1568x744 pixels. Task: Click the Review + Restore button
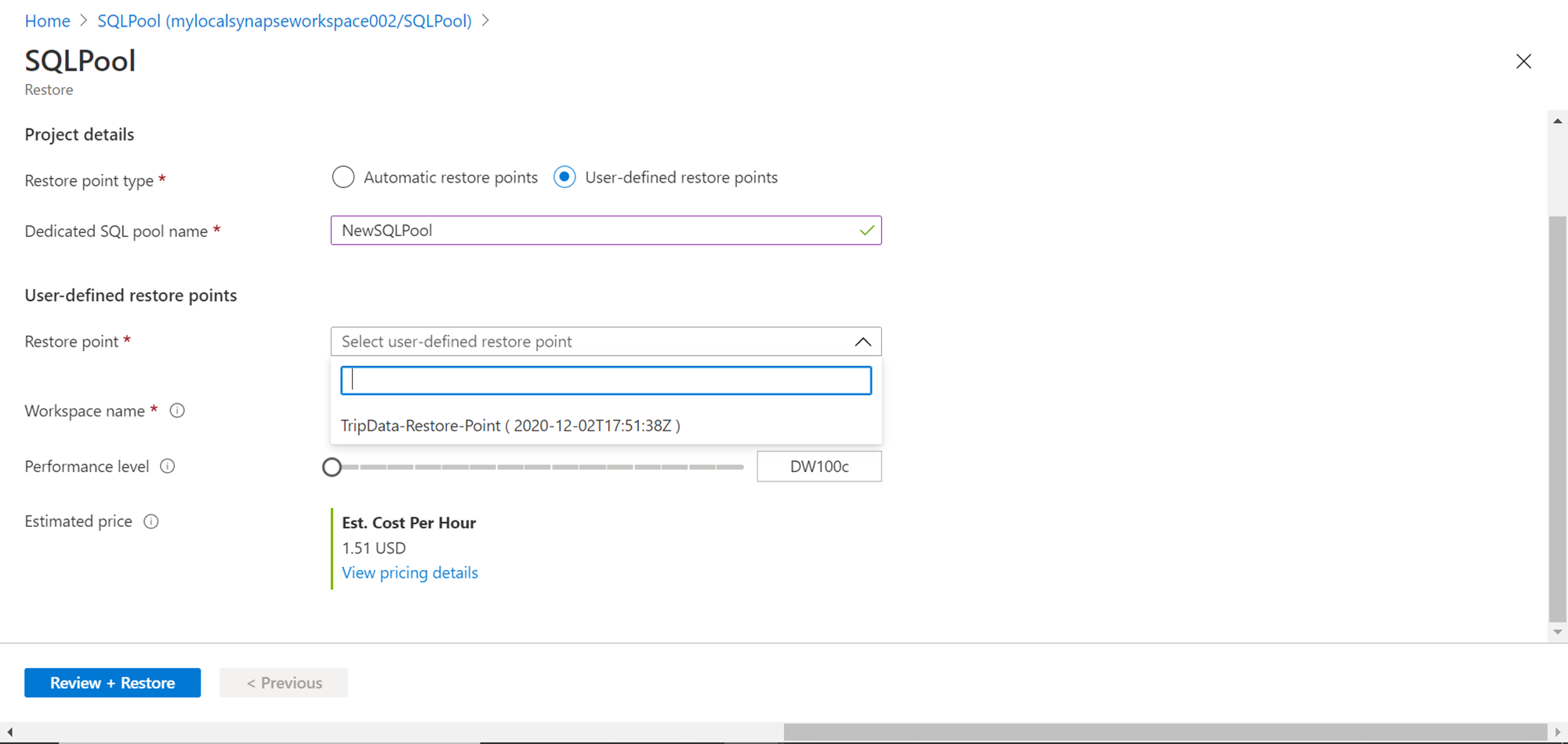click(112, 683)
